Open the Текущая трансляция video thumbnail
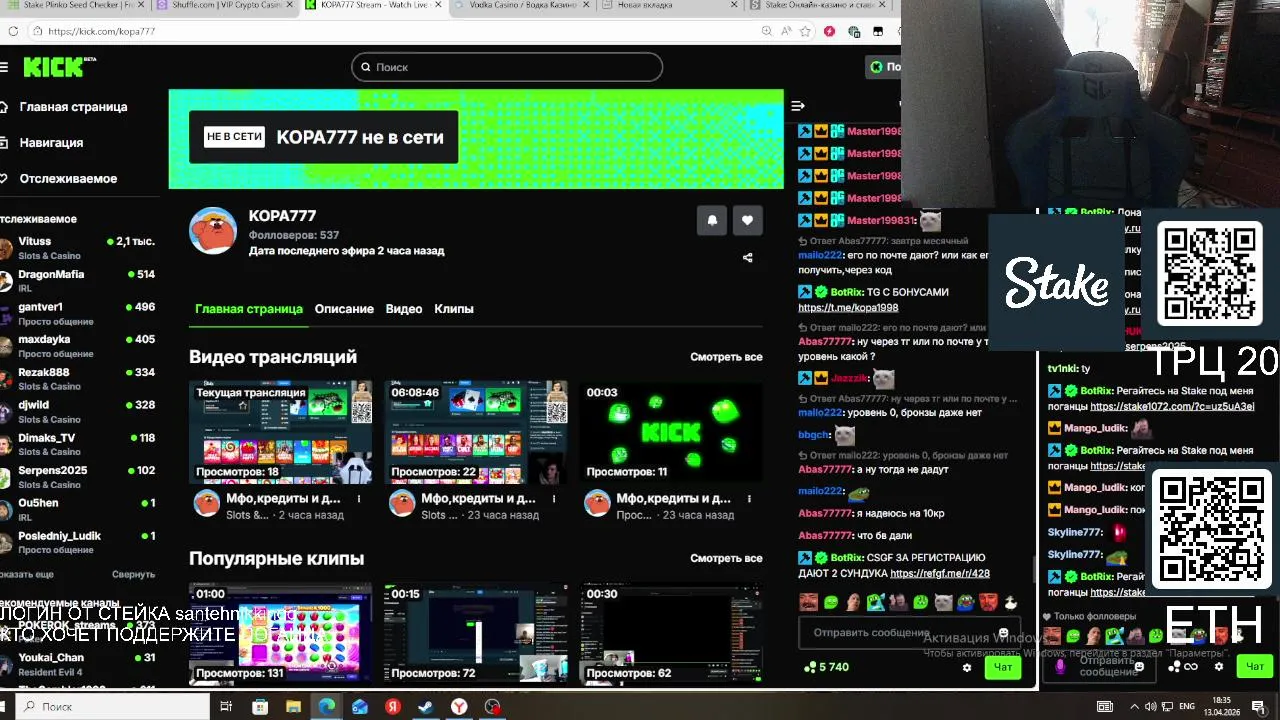Image resolution: width=1280 pixels, height=720 pixels. [x=281, y=432]
